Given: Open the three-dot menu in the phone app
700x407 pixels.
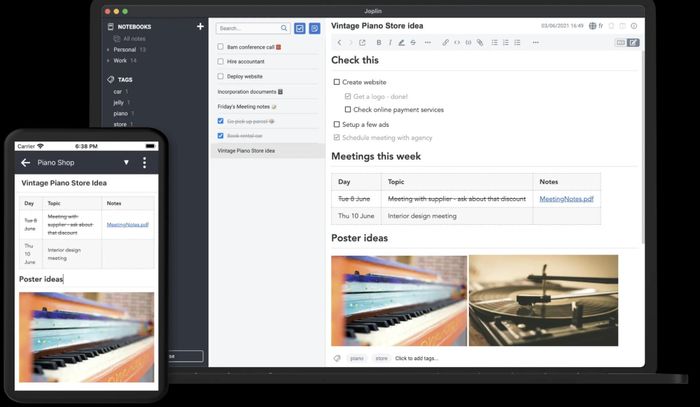Looking at the screenshot, I should [x=144, y=162].
